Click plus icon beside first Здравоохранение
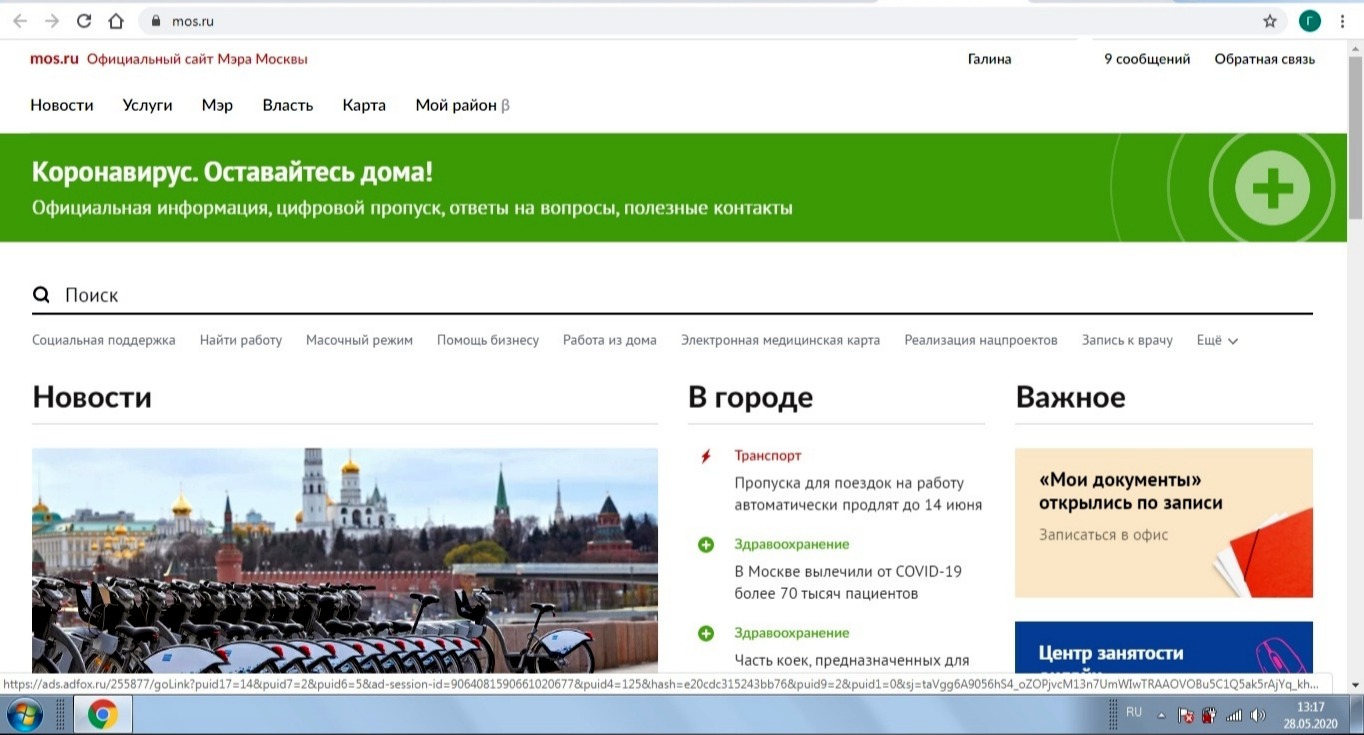This screenshot has height=735, width=1364. pos(706,545)
